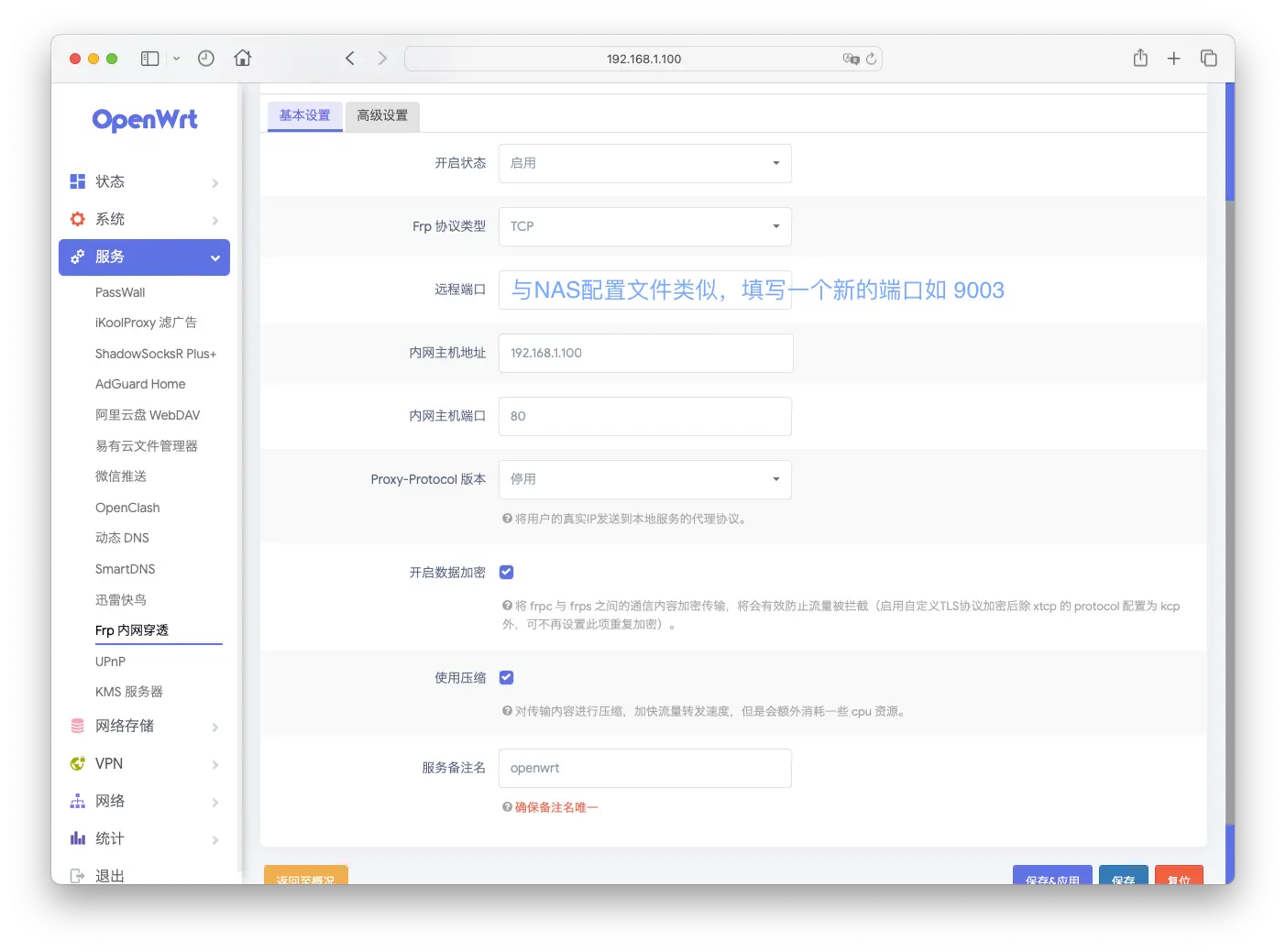Open the Frp 协议类型 TCP dropdown
Screen dimensions: 1286x952
click(x=644, y=226)
